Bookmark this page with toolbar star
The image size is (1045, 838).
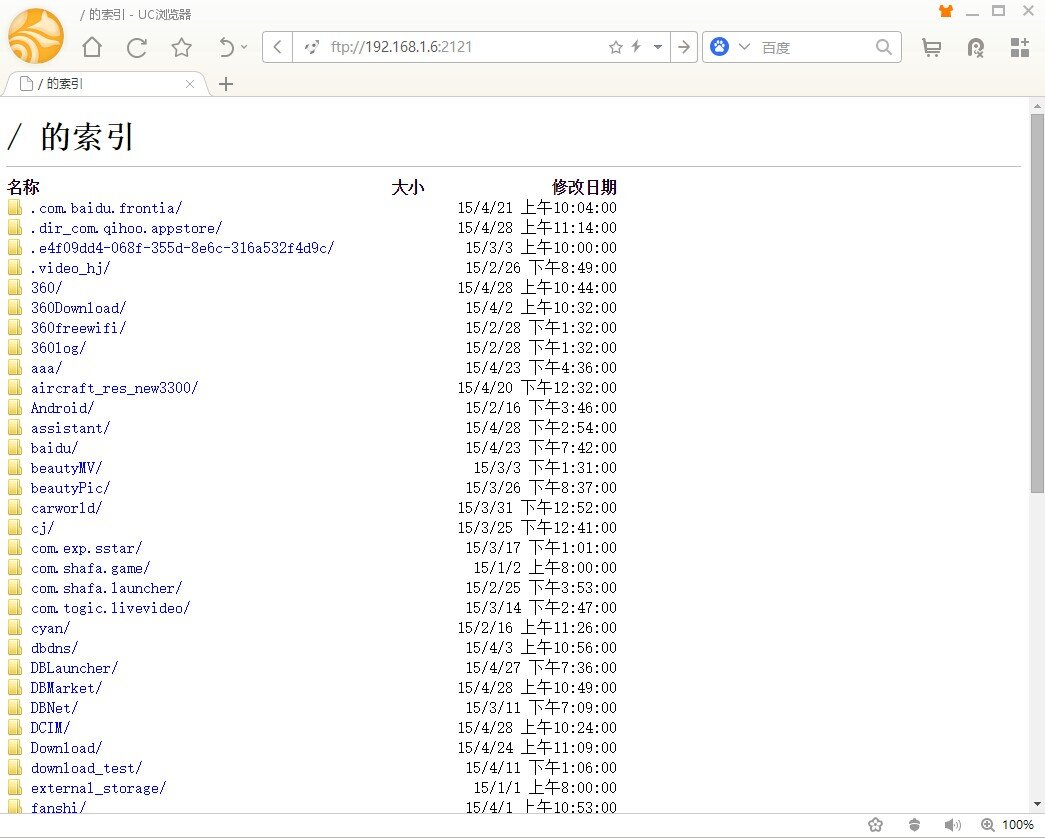(181, 47)
